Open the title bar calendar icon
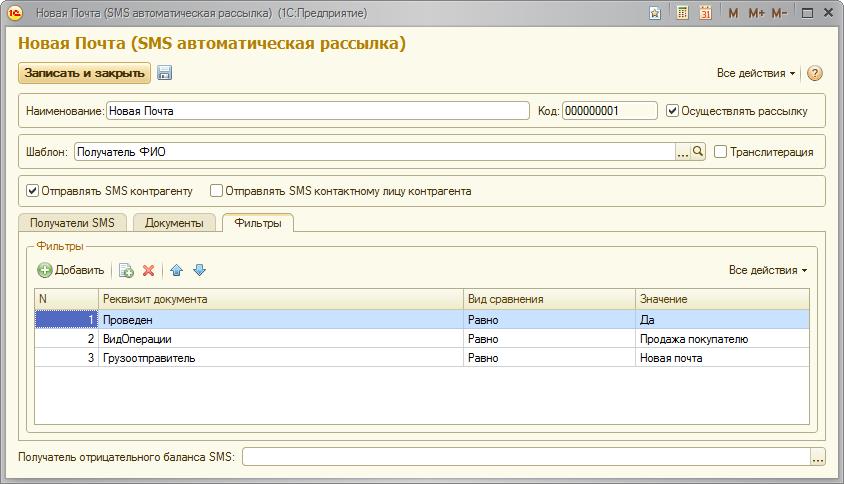The width and height of the screenshot is (844, 484). (705, 13)
